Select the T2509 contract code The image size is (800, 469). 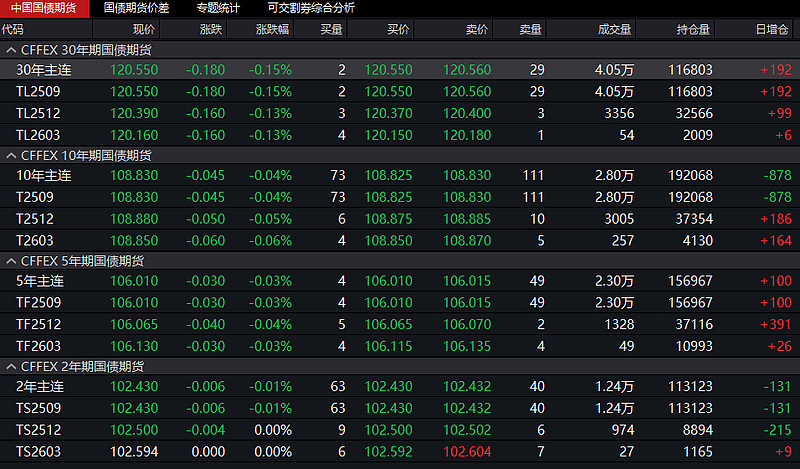[35, 198]
